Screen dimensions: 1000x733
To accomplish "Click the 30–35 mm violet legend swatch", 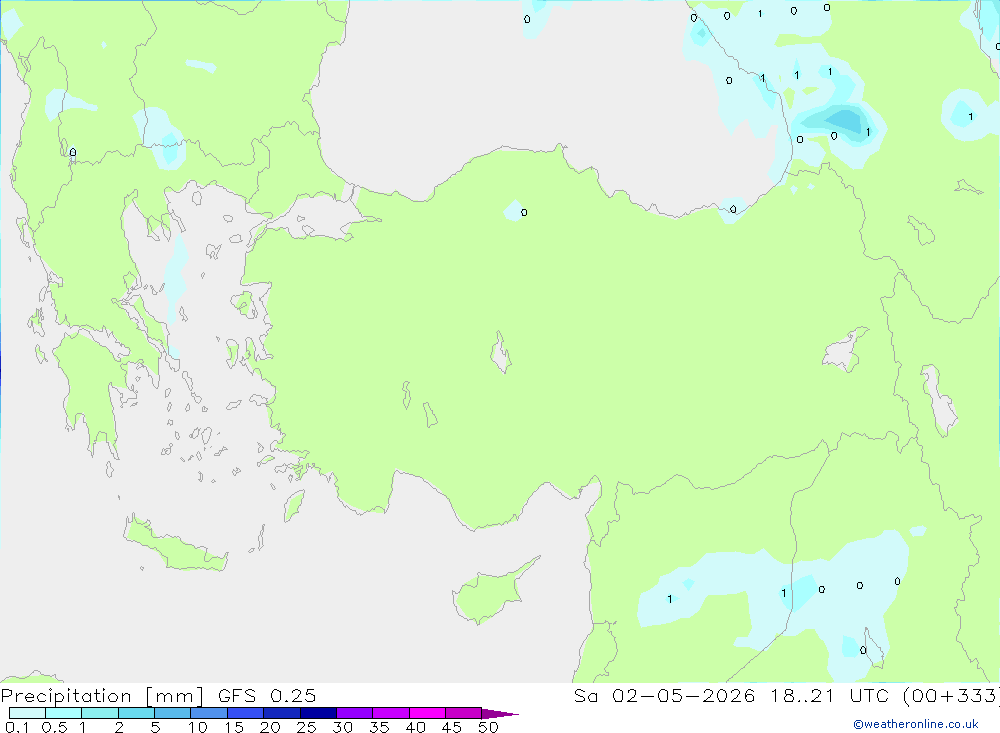I will pos(354,713).
